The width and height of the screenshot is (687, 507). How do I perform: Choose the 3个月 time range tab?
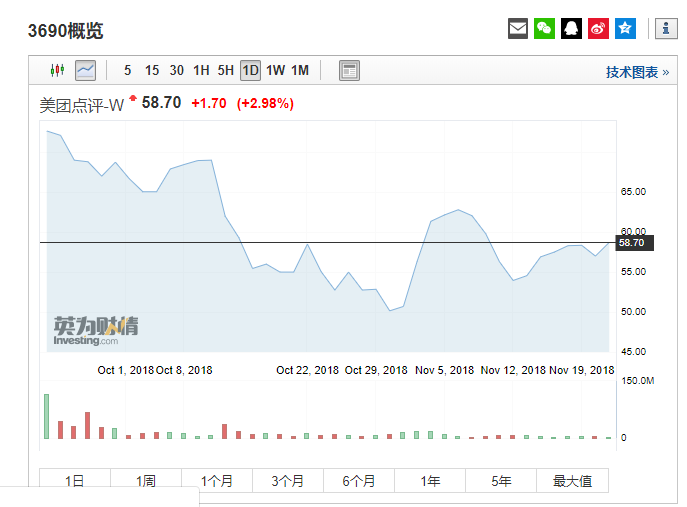pos(288,481)
